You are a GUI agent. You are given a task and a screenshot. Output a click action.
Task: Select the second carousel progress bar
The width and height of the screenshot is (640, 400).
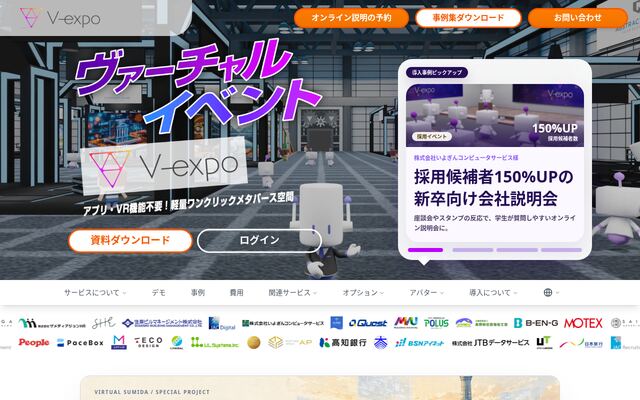(473, 250)
